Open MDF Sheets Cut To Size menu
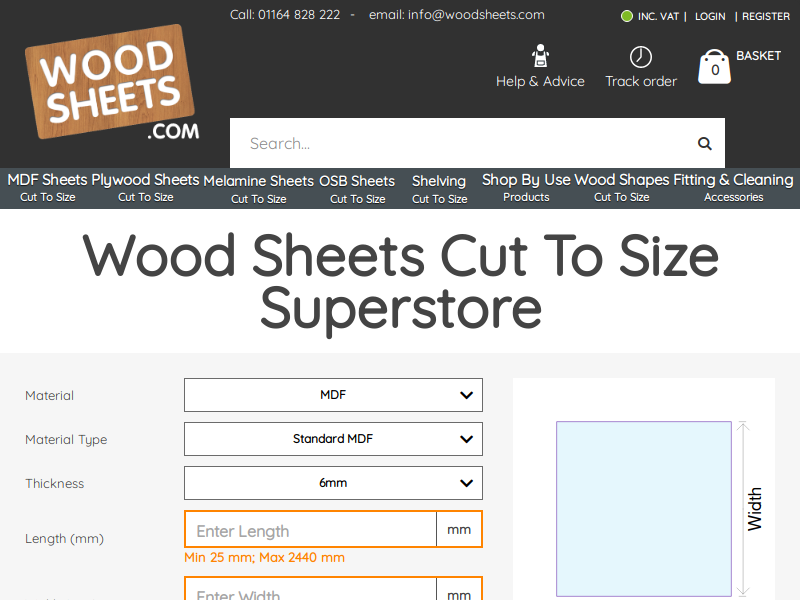Screen dimensions: 800x600 pyautogui.click(x=47, y=188)
